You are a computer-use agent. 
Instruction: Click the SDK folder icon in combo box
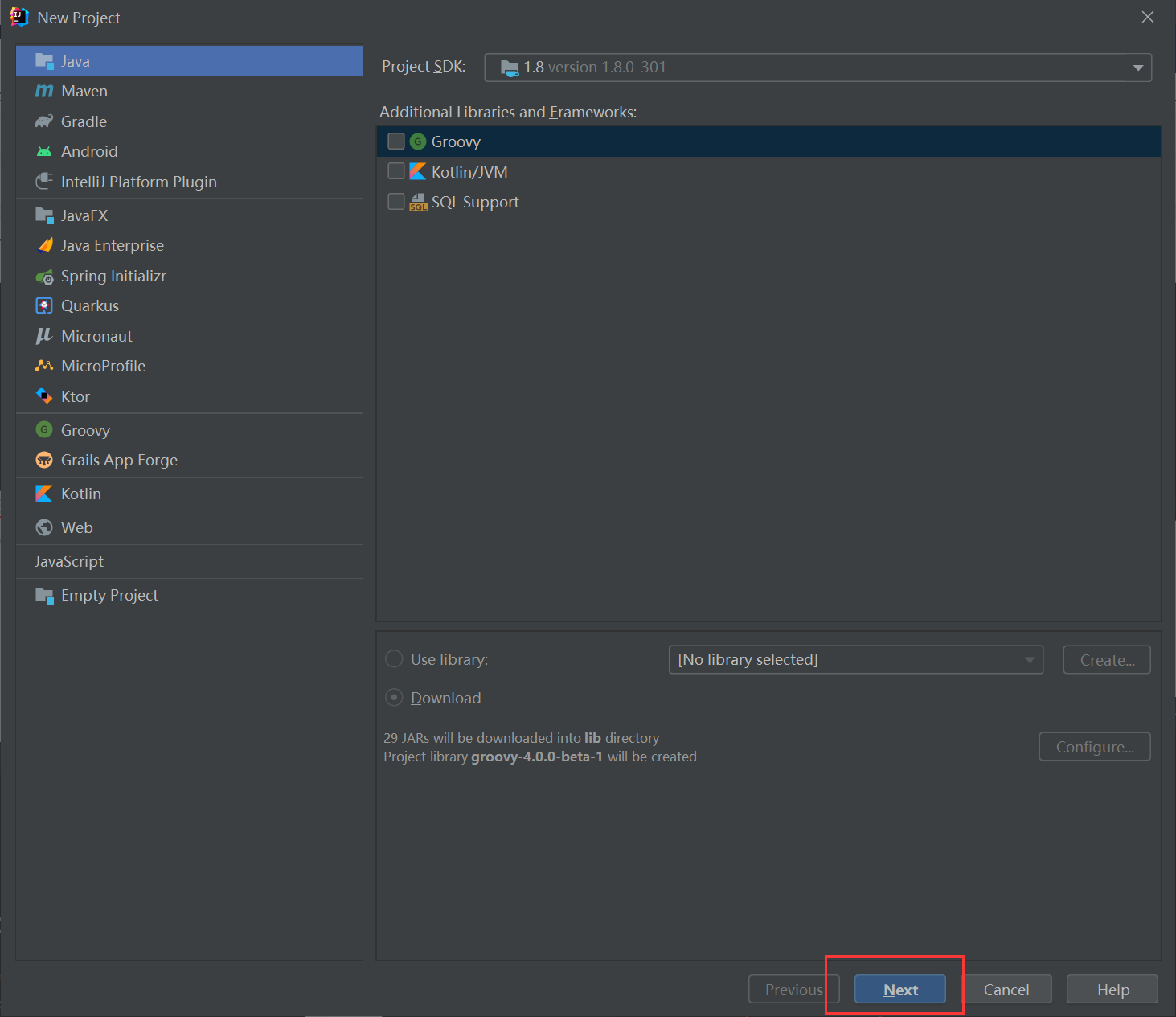(x=510, y=68)
